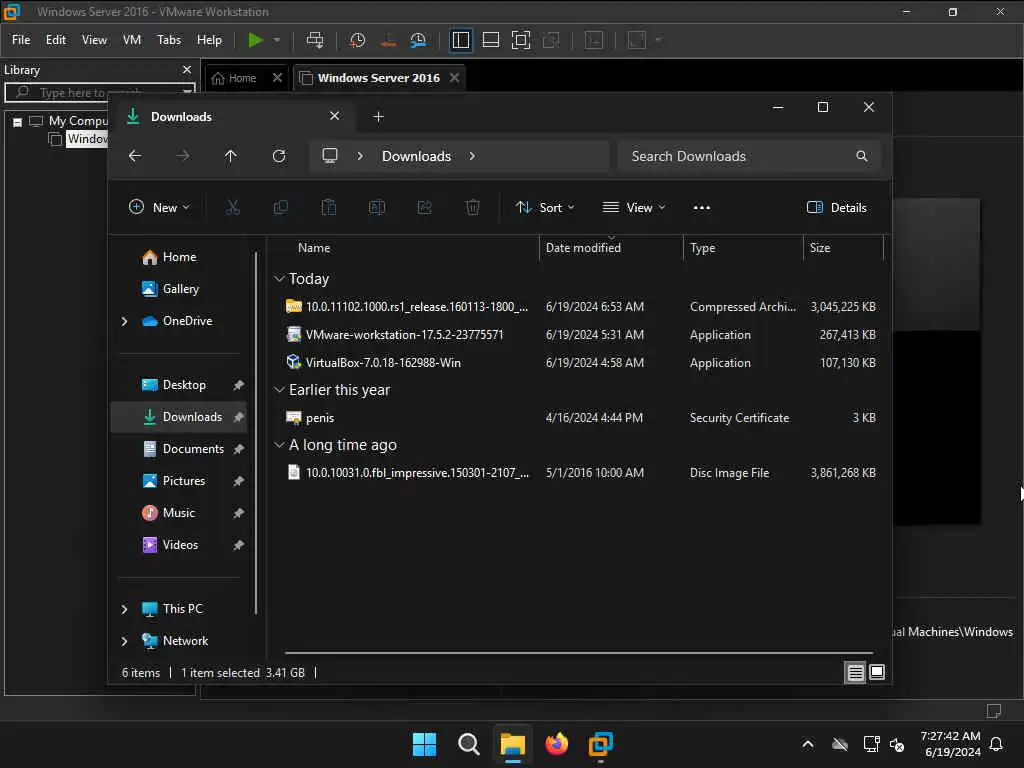Image resolution: width=1024 pixels, height=768 pixels.
Task: Close the VMware Library panel
Action: [187, 69]
